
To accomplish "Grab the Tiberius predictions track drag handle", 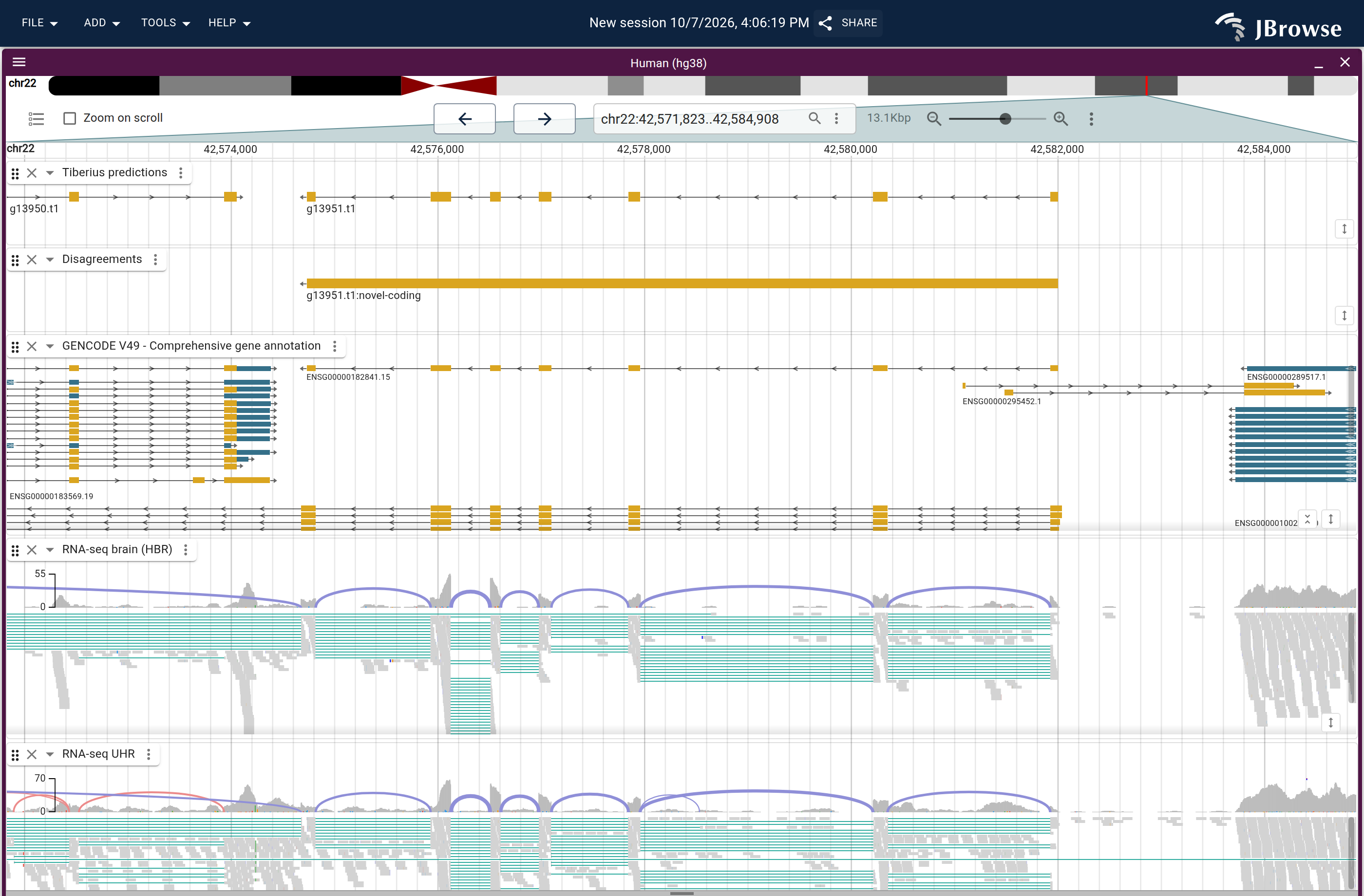I will 16,173.
